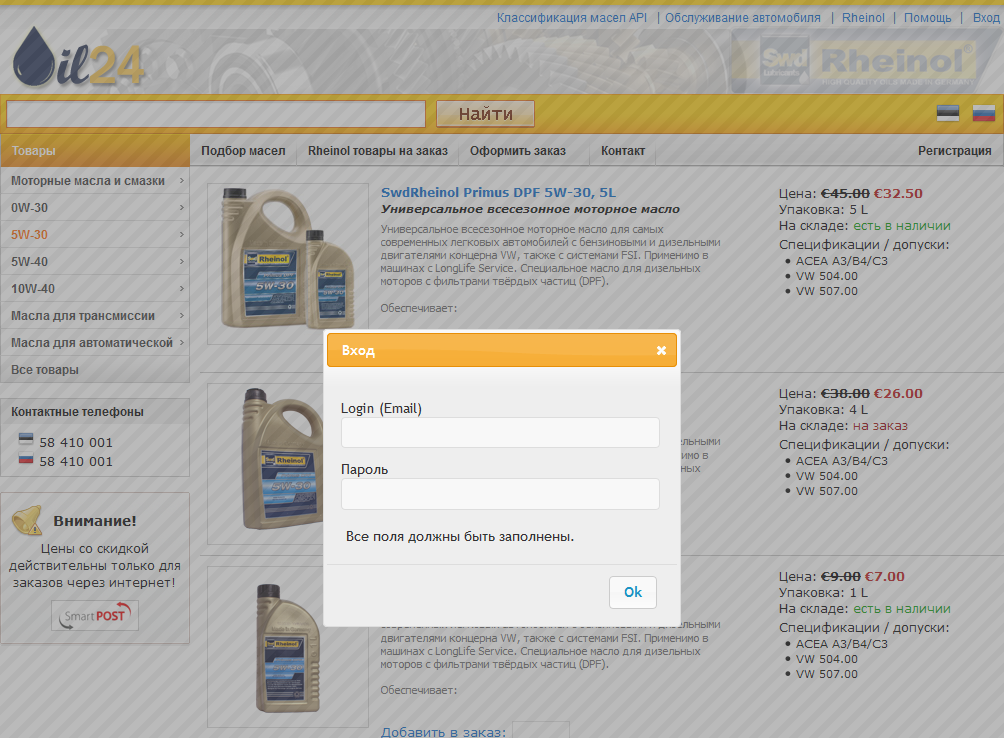Click the Oil24 drop logo
The width and height of the screenshot is (1004, 738).
tap(77, 56)
